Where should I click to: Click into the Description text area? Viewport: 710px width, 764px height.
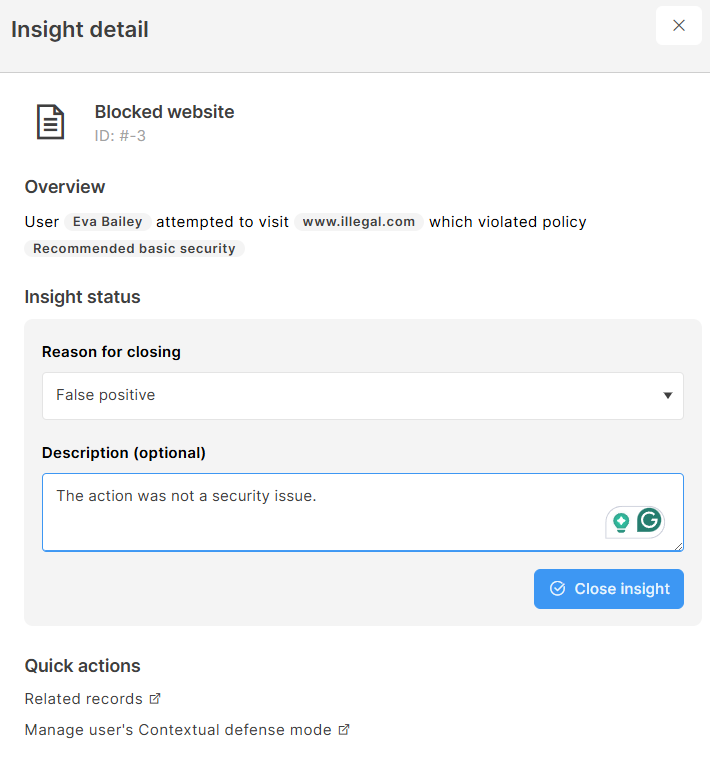[x=363, y=512]
